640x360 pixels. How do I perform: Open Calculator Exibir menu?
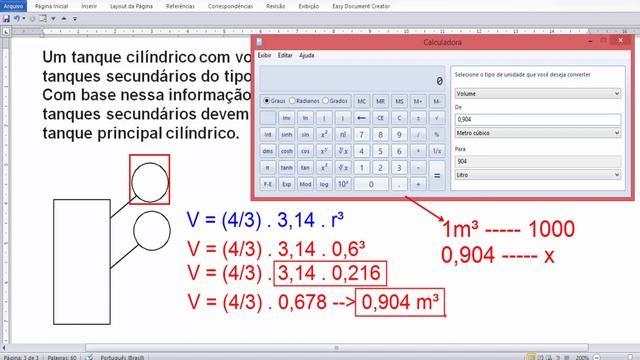click(264, 55)
